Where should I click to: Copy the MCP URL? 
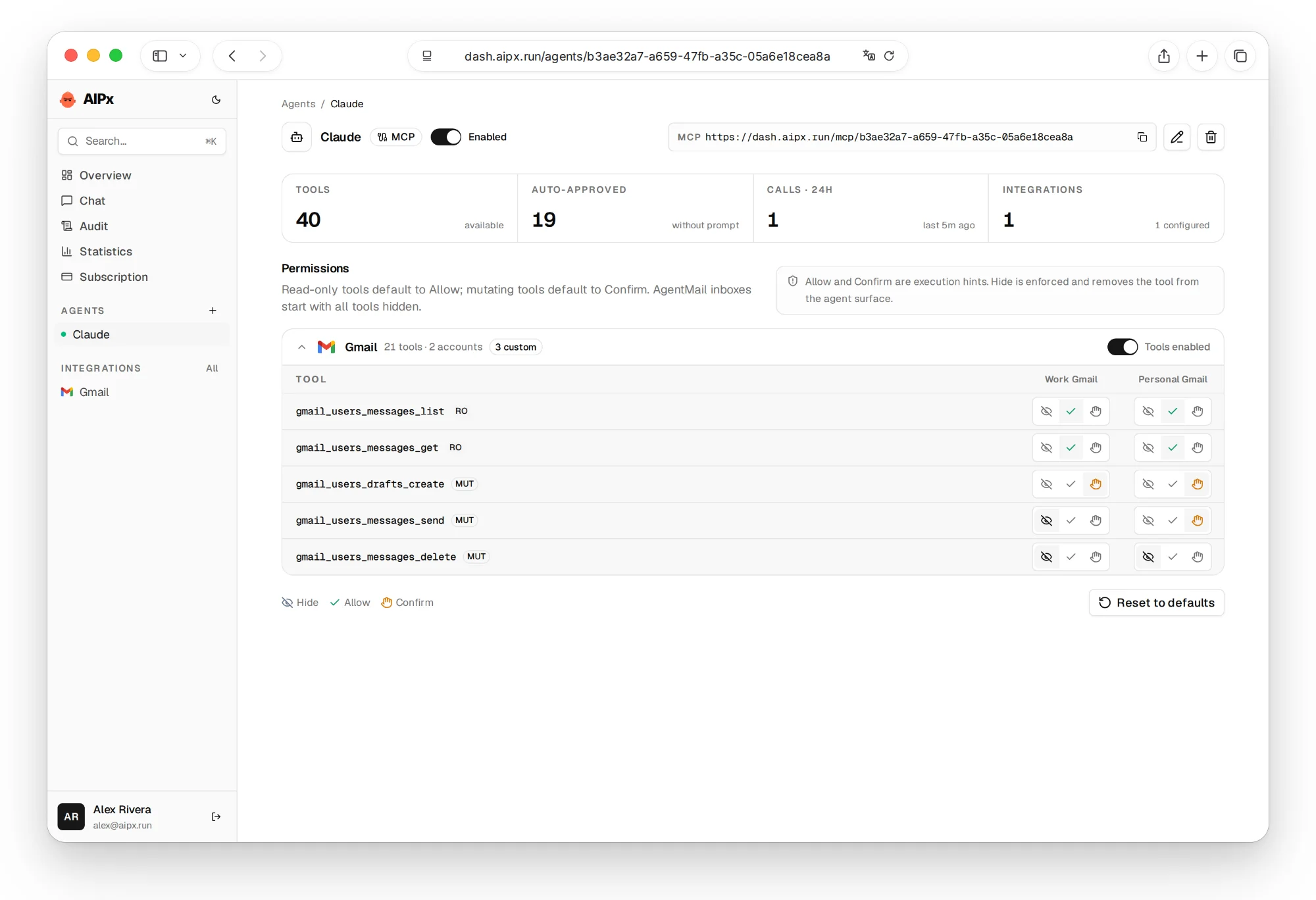coord(1142,137)
